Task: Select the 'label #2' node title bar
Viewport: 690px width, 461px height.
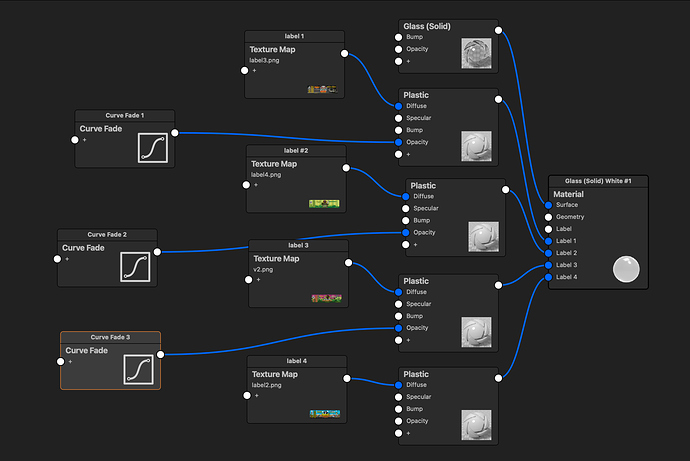Action: pyautogui.click(x=296, y=150)
